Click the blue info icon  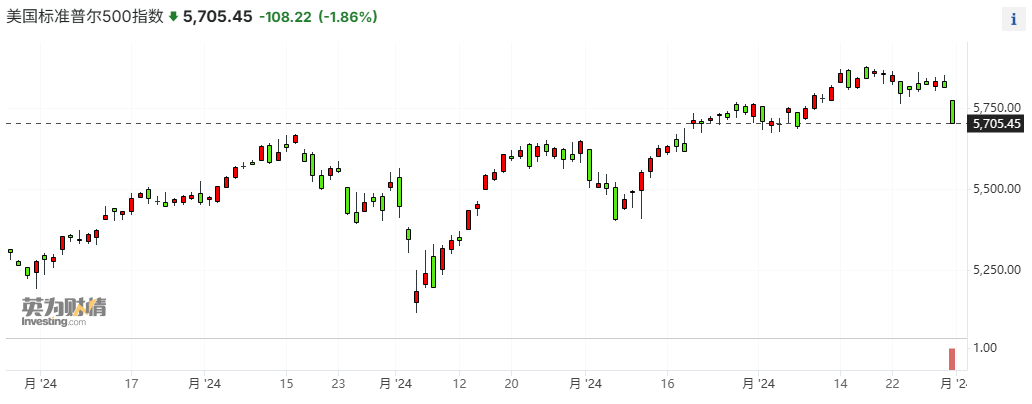[1015, 19]
